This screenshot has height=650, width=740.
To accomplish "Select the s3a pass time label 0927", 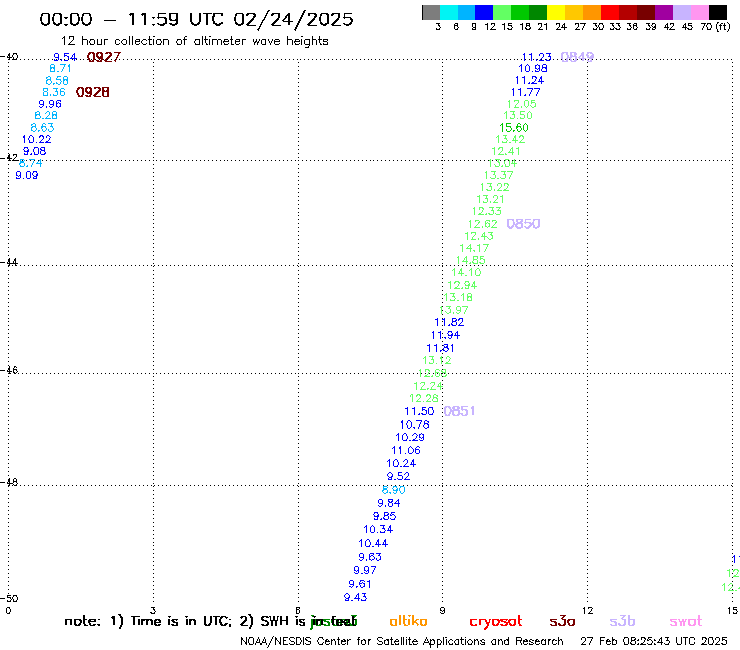I will pos(104,57).
